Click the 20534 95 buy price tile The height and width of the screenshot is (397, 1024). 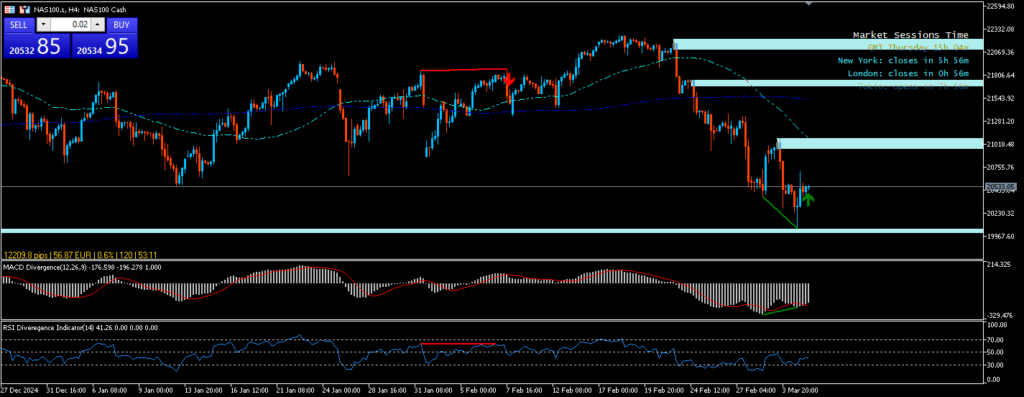click(104, 46)
